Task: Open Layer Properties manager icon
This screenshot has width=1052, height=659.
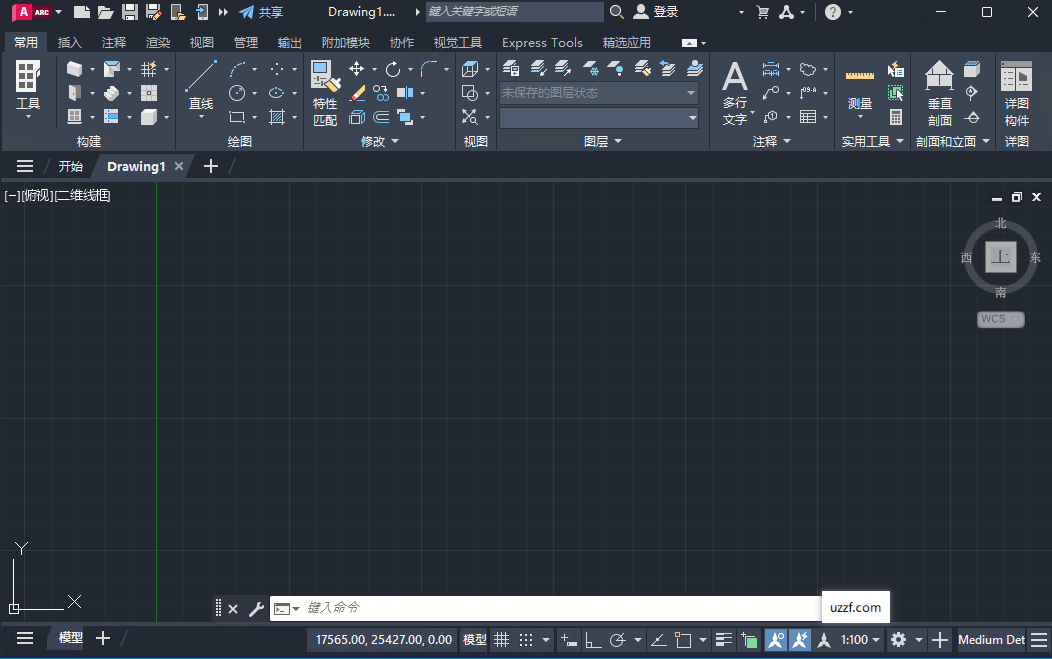Action: [511, 68]
